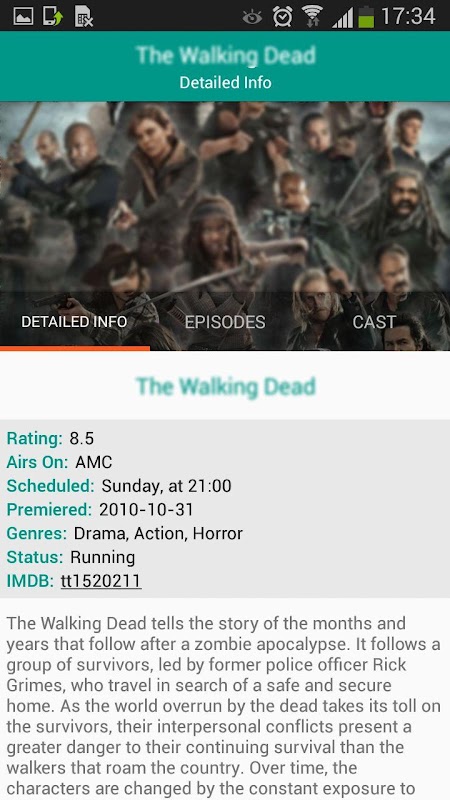
Task: Tap the blurred show title in header bar
Action: tap(226, 56)
